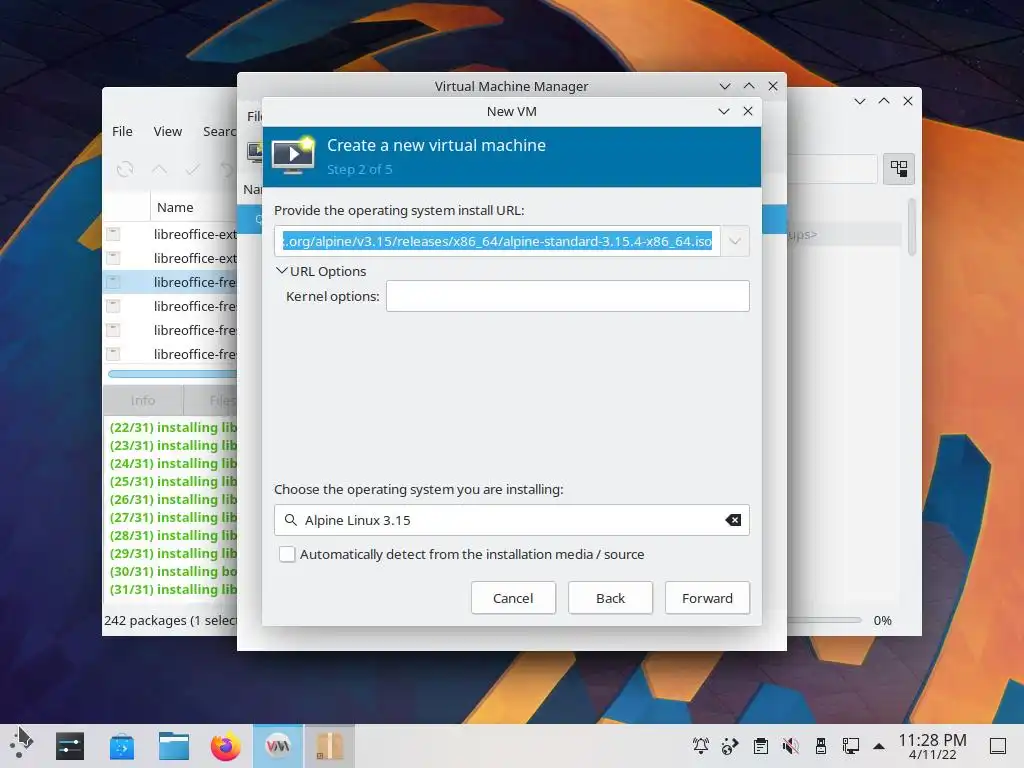Click the muted volume tray icon
Viewport: 1024px width, 768px height.
tap(790, 745)
